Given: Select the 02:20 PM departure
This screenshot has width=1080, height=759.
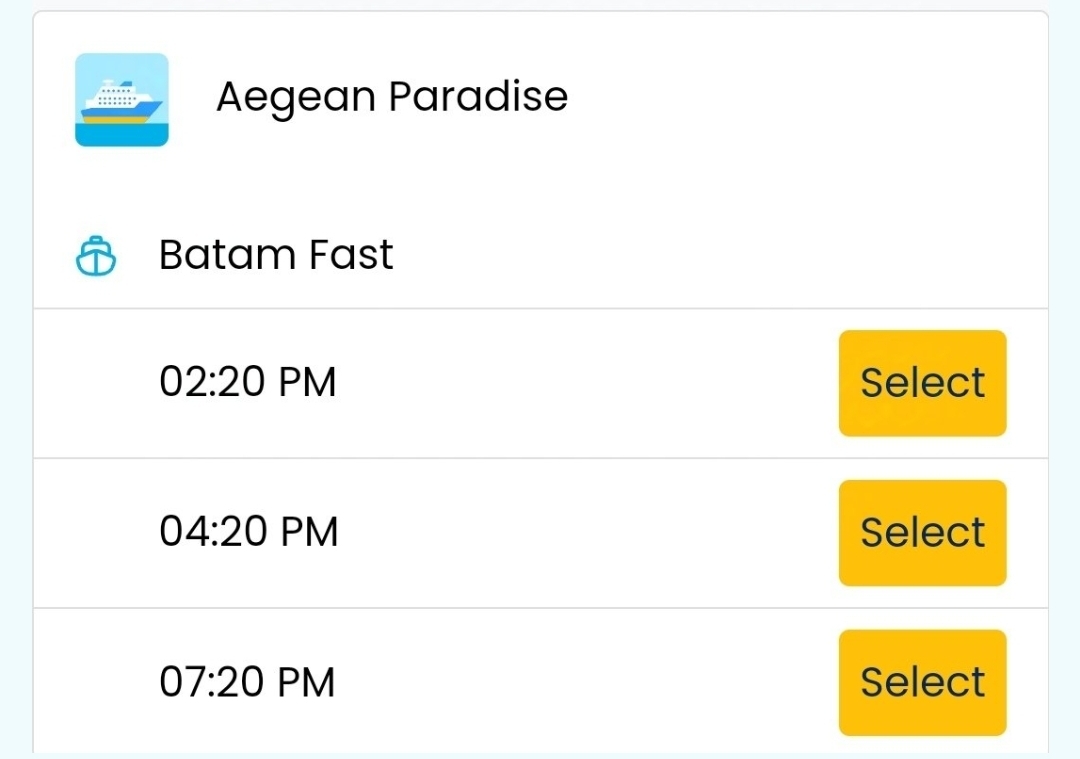Looking at the screenshot, I should pyautogui.click(x=922, y=383).
